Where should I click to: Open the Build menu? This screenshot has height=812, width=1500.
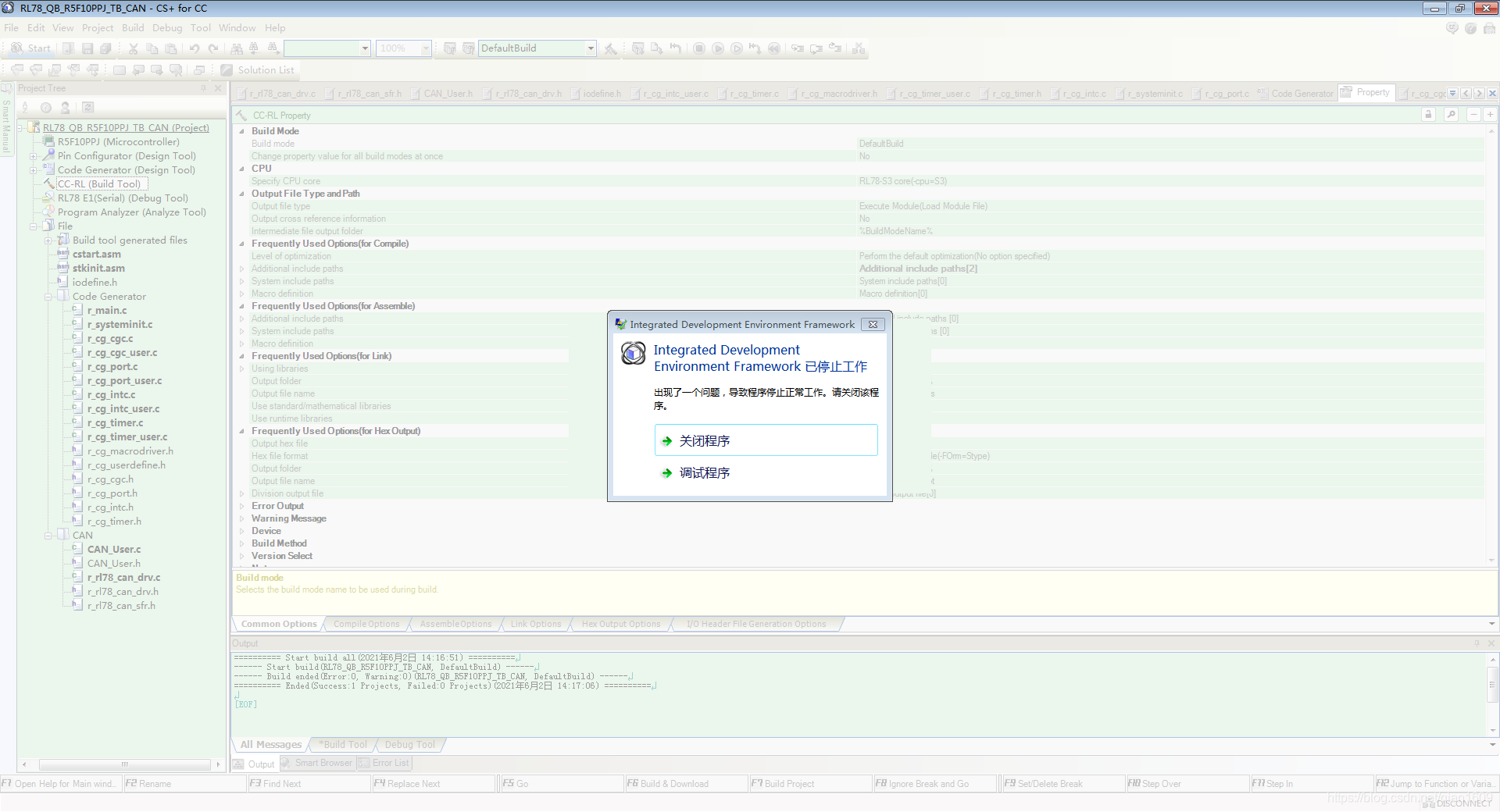[133, 28]
